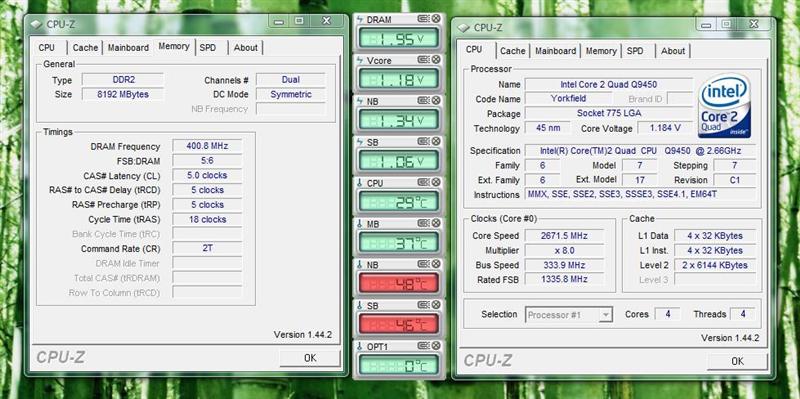This screenshot has width=800, height=399.
Task: Switch to SPD tab in left CPU-Z window
Action: pos(208,47)
